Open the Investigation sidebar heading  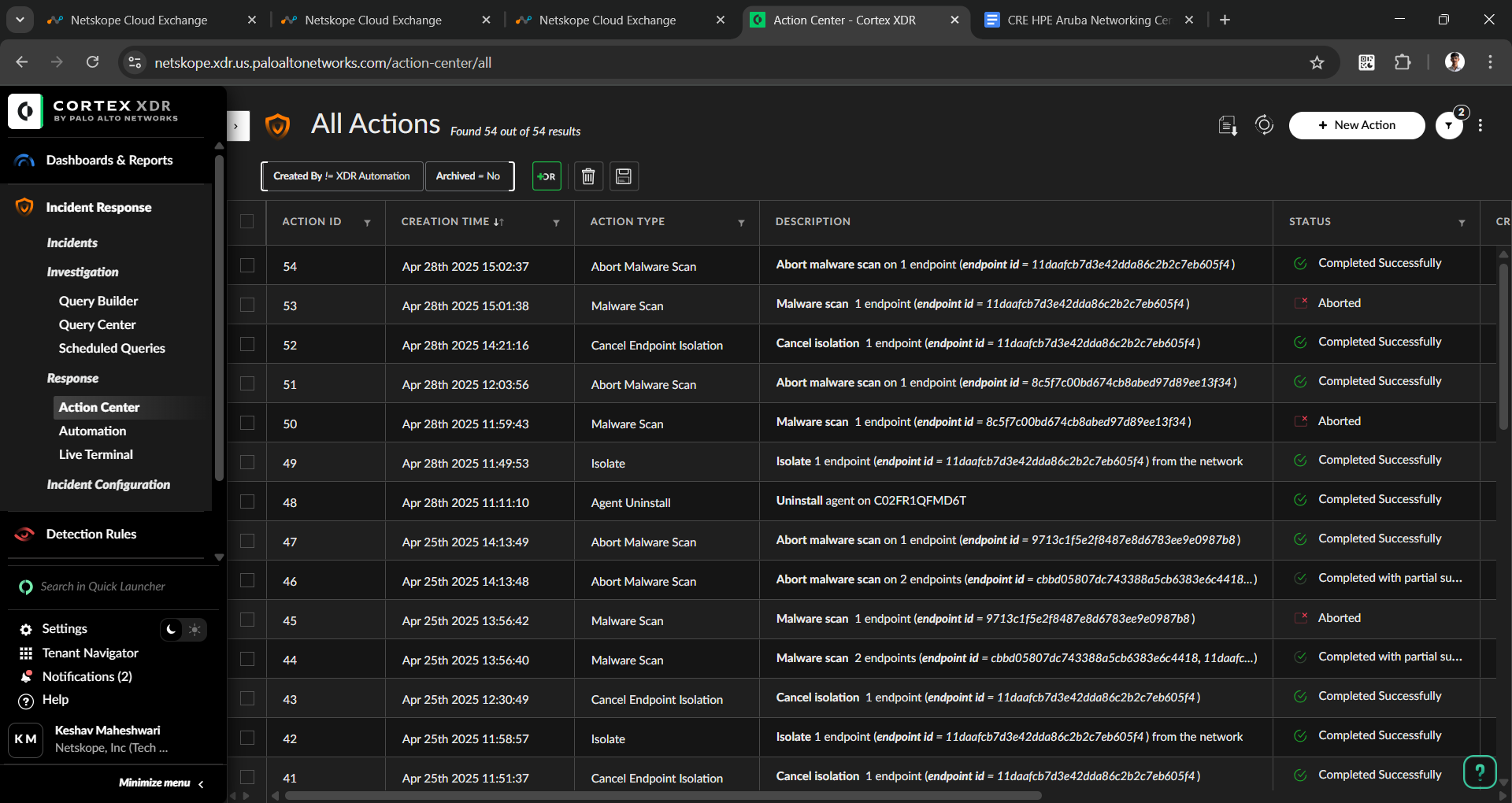point(83,272)
